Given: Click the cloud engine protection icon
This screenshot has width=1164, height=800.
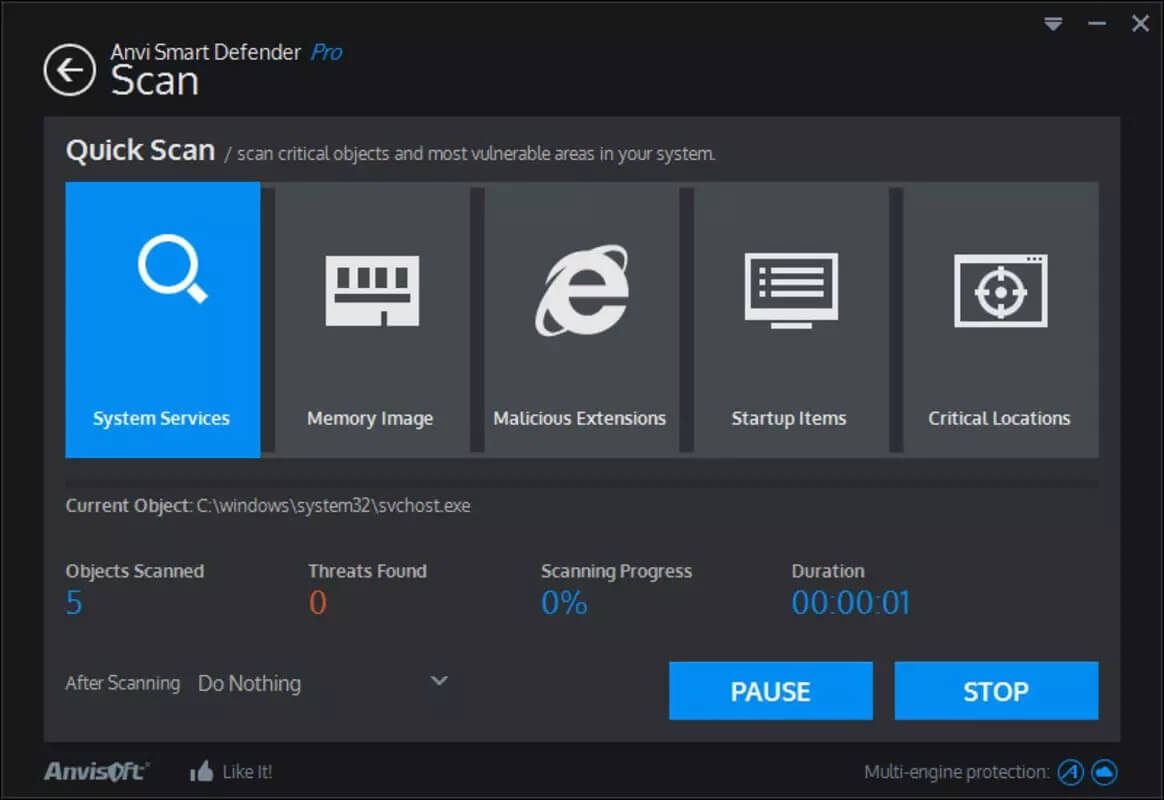Looking at the screenshot, I should tap(1103, 771).
